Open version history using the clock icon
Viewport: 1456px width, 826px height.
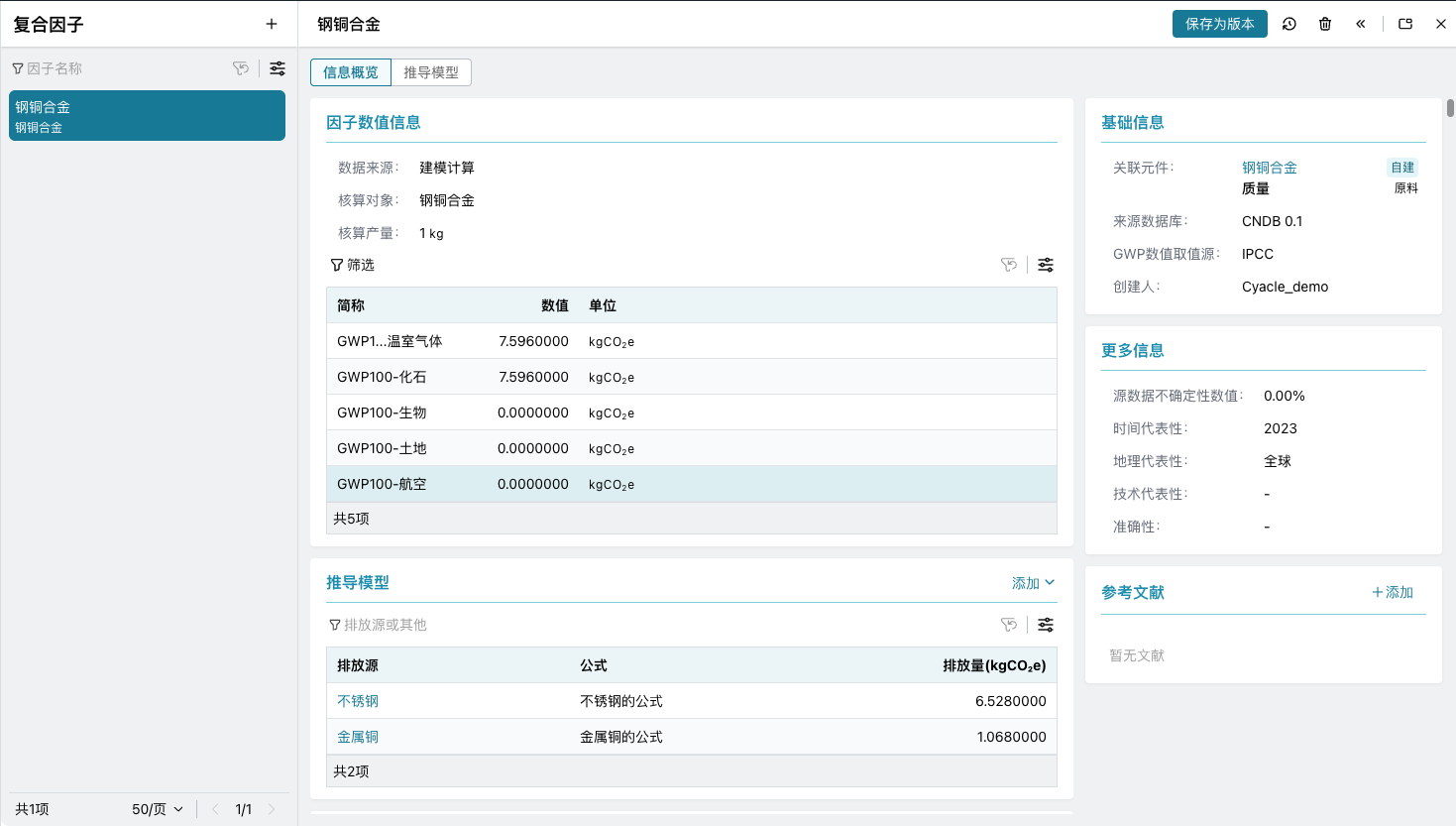(x=1288, y=24)
